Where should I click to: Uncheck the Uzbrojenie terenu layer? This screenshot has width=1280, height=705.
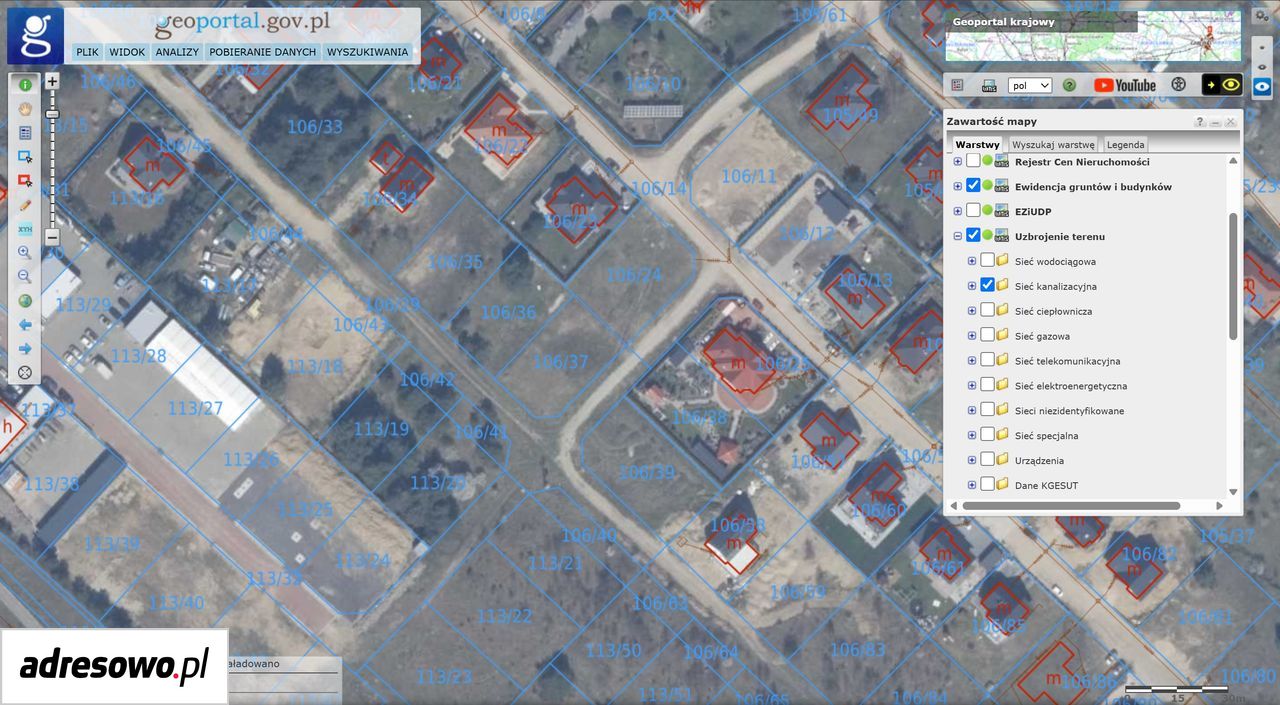click(x=973, y=236)
